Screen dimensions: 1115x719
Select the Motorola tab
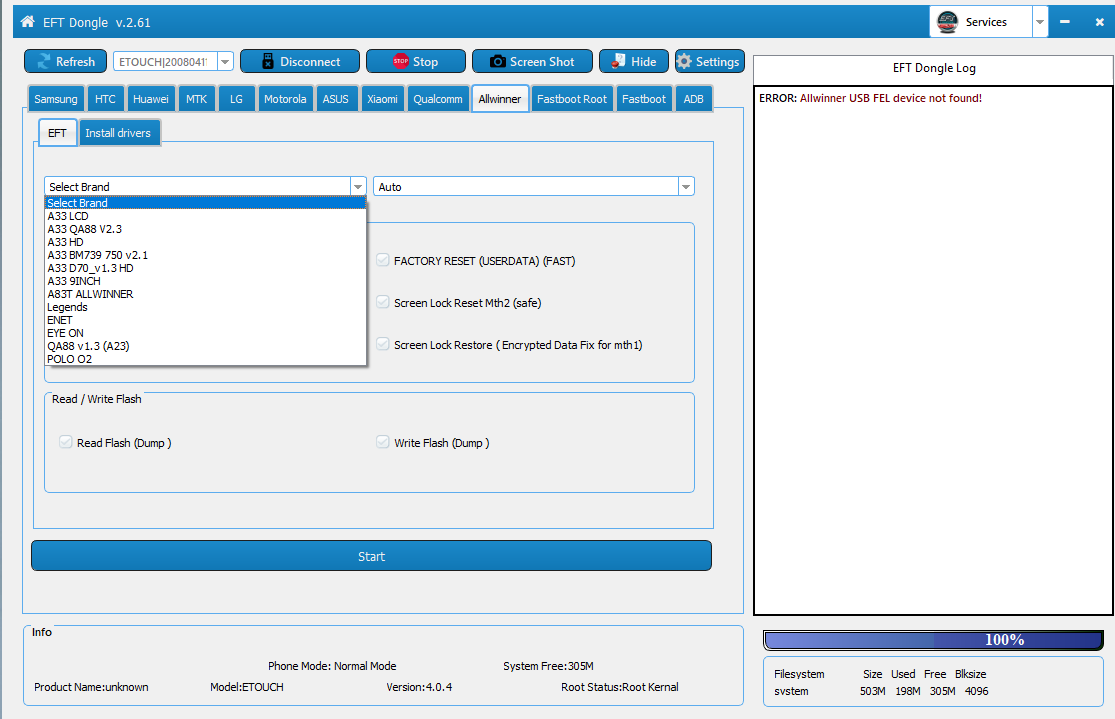[285, 99]
